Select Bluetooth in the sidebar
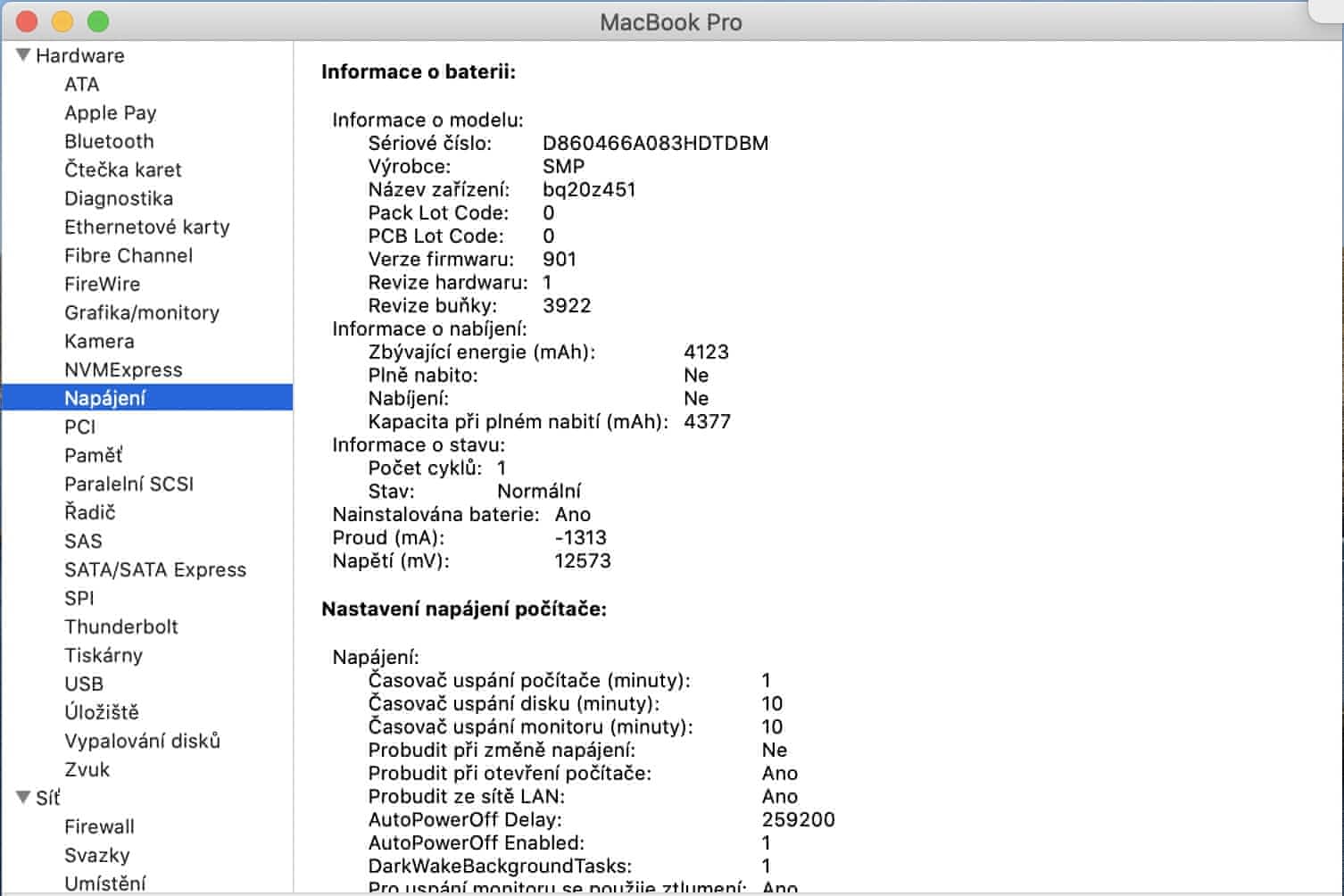The height and width of the screenshot is (896, 1344). pos(109,141)
